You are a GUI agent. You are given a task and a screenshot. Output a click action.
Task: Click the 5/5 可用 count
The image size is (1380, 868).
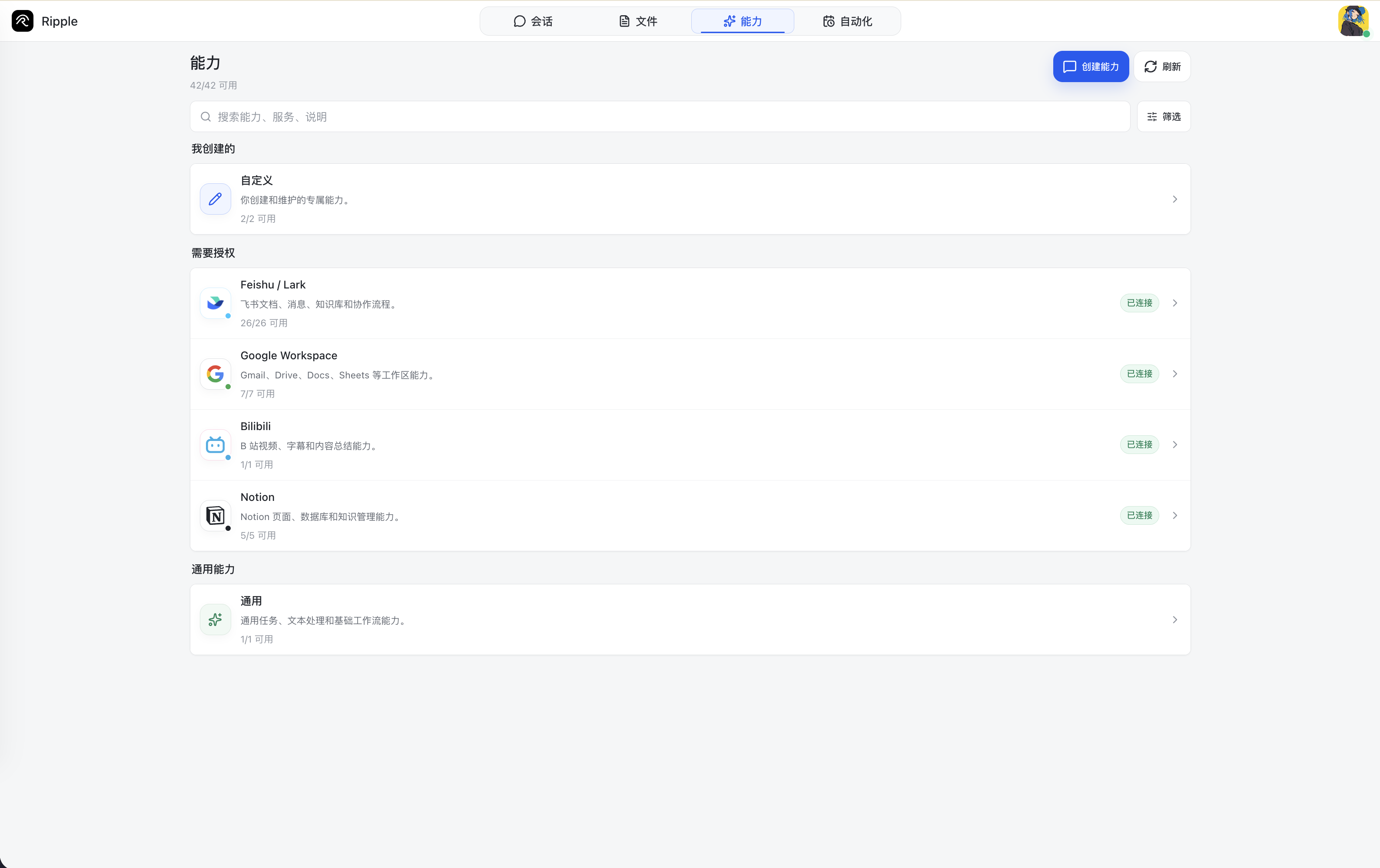coord(259,536)
